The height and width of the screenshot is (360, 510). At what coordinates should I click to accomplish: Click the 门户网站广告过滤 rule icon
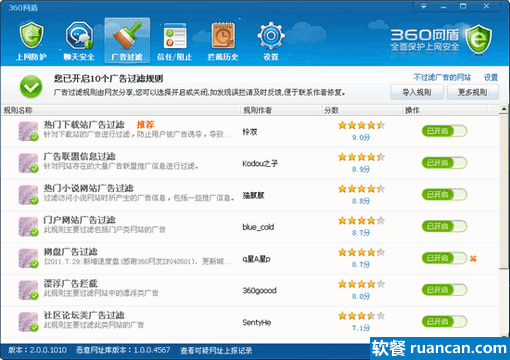pyautogui.click(x=28, y=227)
